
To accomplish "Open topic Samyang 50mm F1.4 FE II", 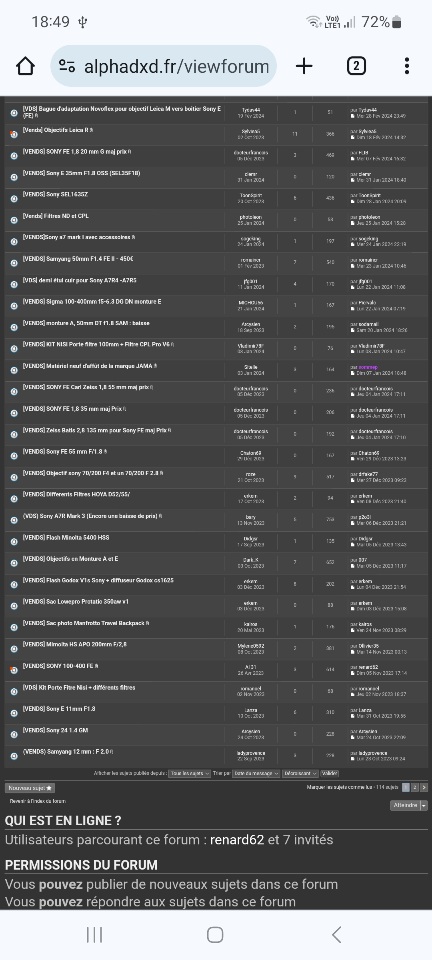I will (x=78, y=259).
